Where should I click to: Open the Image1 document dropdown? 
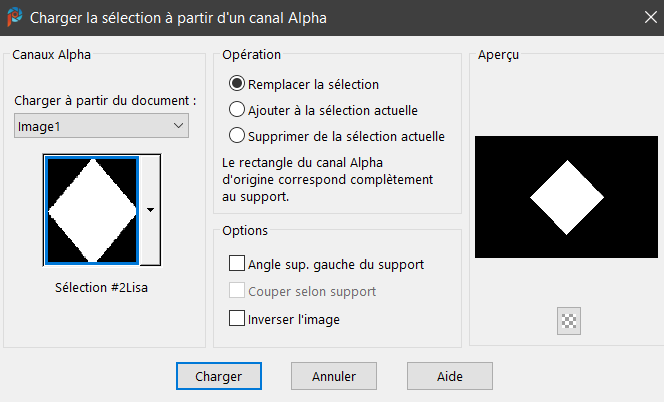click(x=102, y=126)
